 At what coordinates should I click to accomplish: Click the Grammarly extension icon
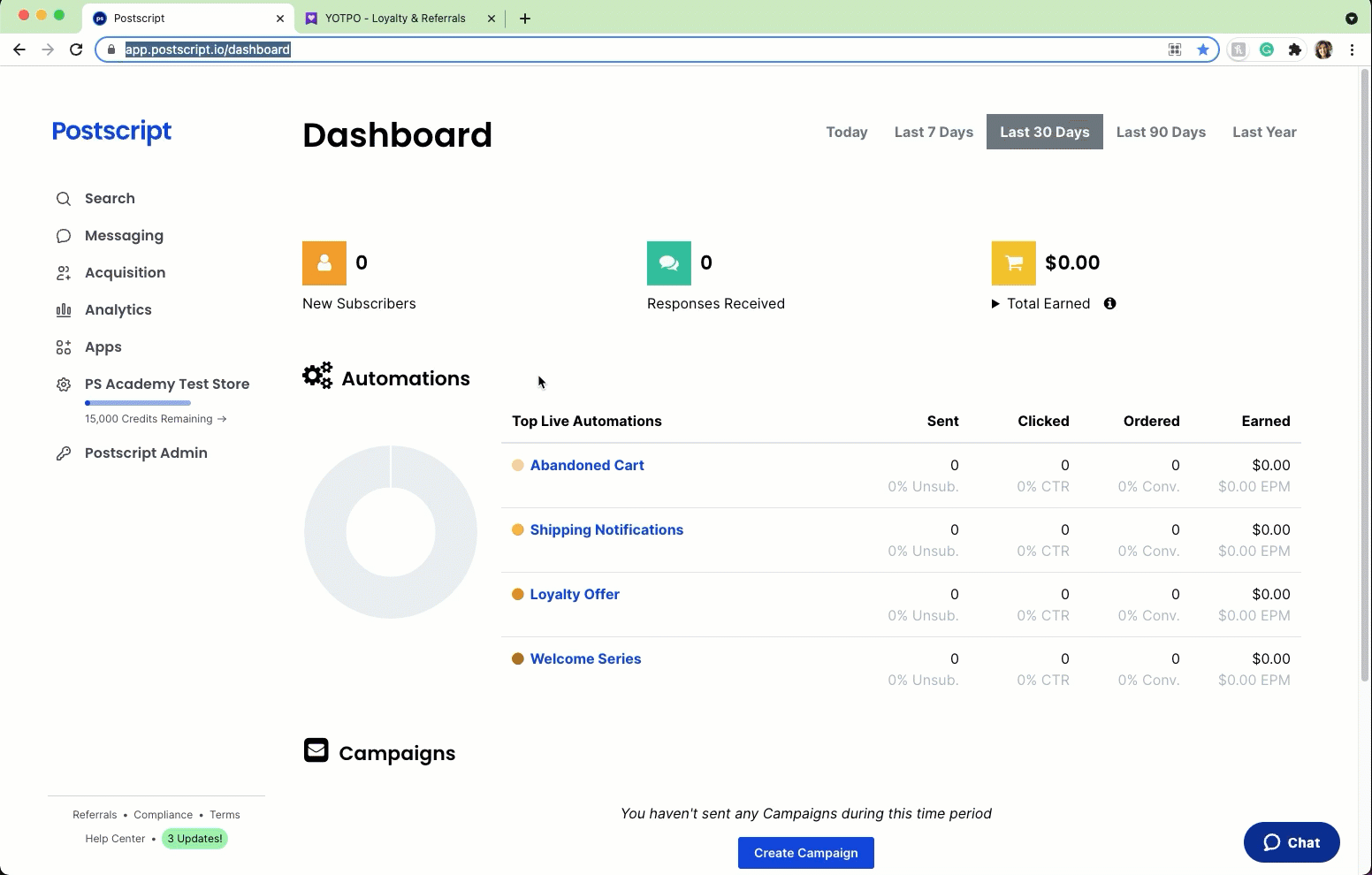point(1267,49)
